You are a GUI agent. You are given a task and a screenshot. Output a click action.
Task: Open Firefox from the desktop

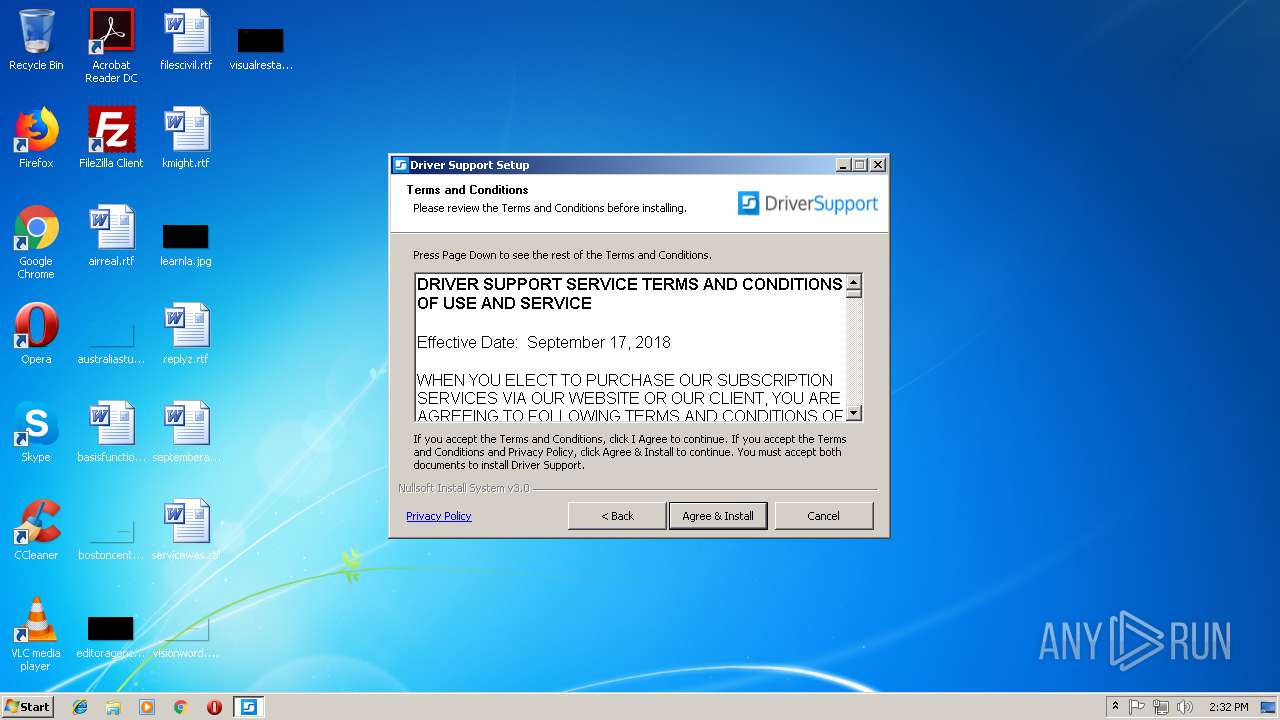36,138
